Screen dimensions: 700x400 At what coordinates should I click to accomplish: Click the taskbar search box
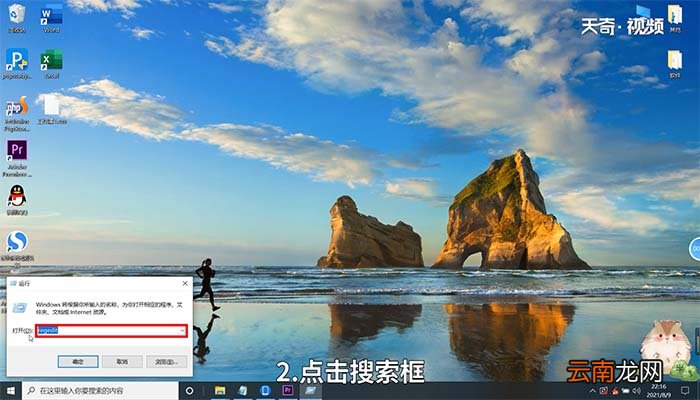(x=100, y=391)
